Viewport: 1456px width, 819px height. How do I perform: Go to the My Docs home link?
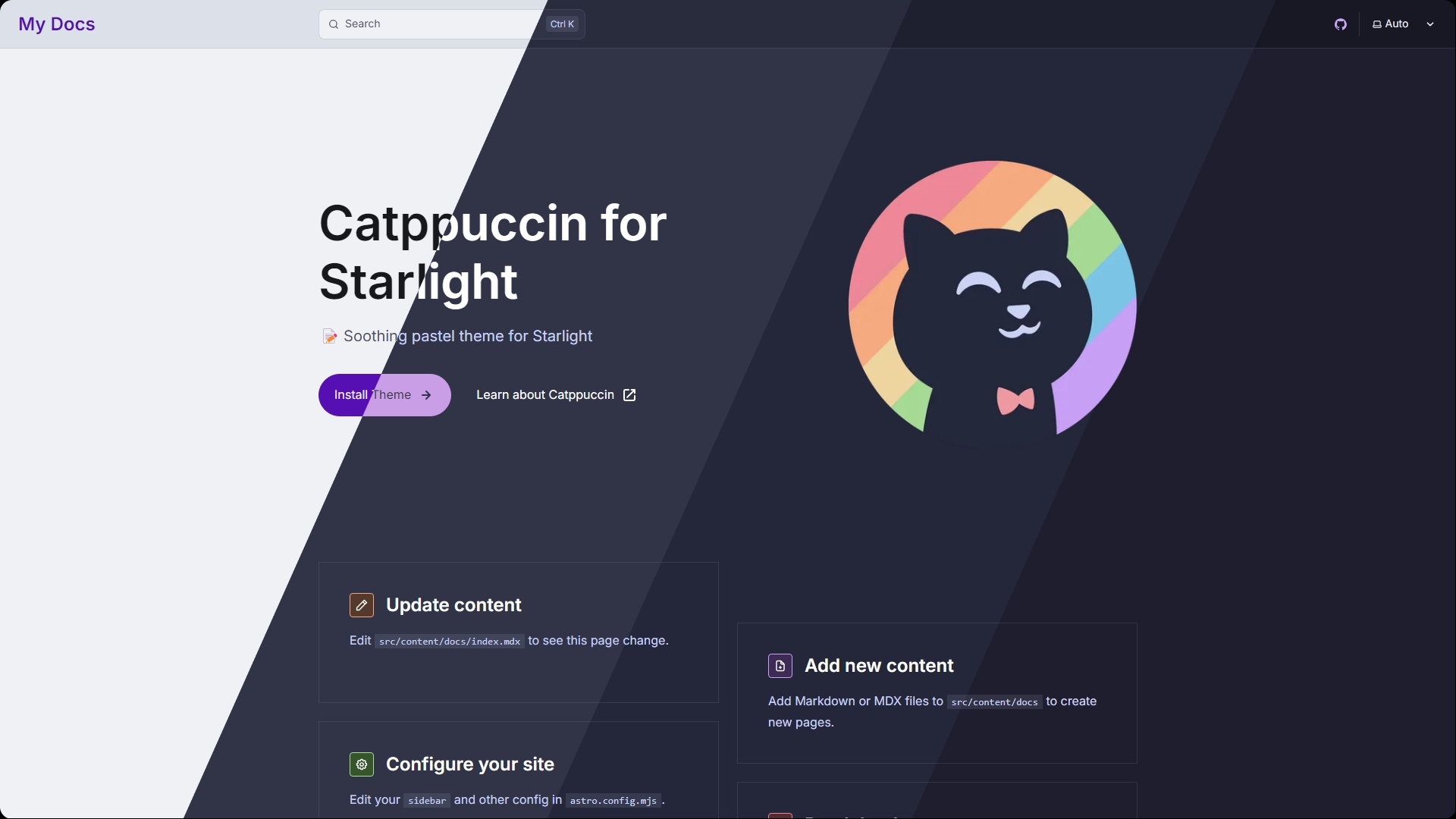(57, 24)
